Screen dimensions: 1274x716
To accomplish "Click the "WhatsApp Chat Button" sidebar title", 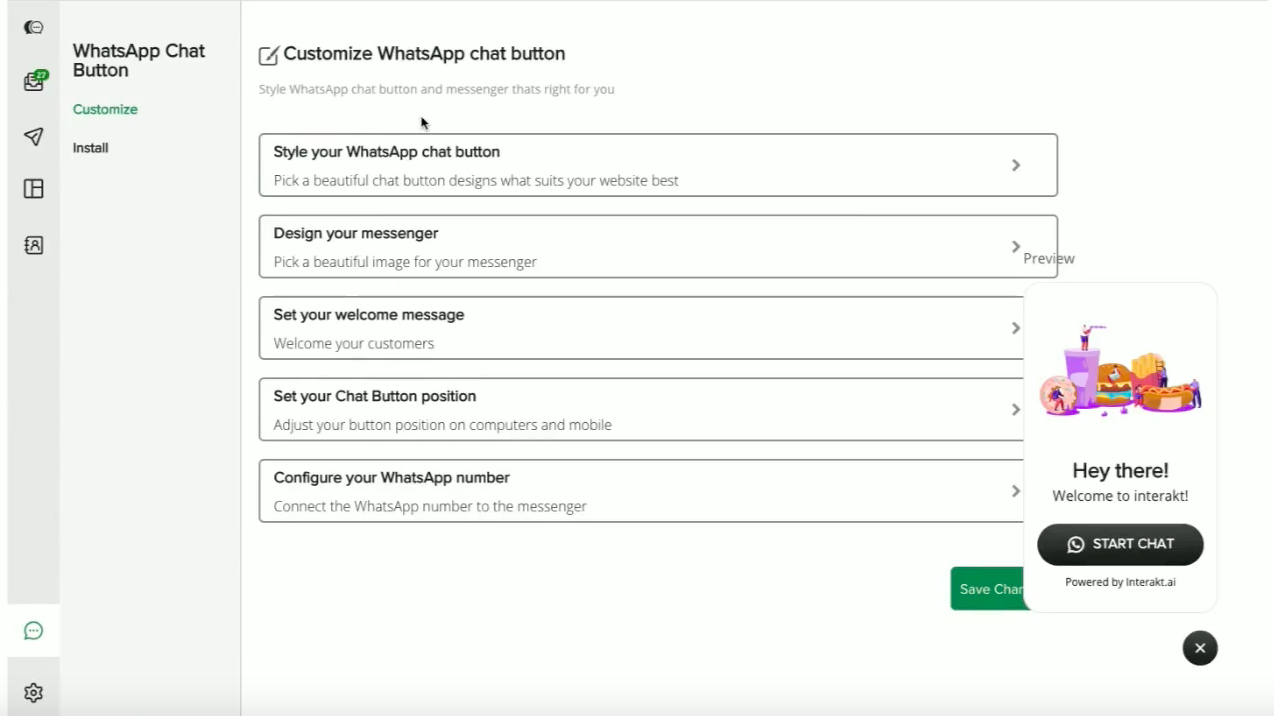I will [x=139, y=61].
